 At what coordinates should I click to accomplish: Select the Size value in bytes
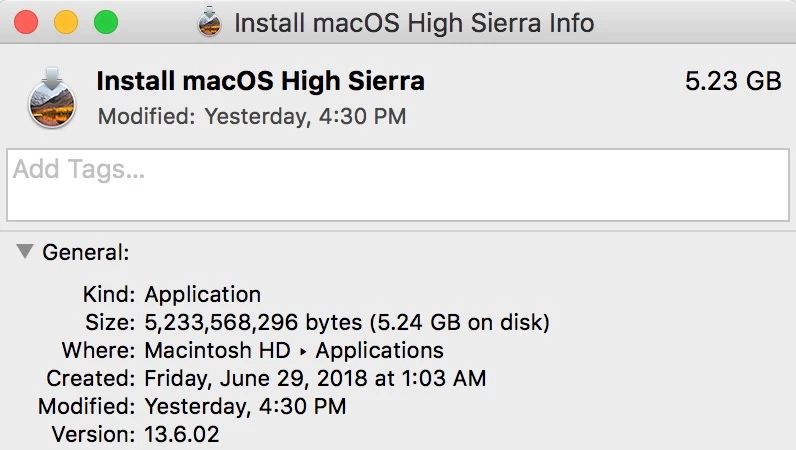point(347,323)
